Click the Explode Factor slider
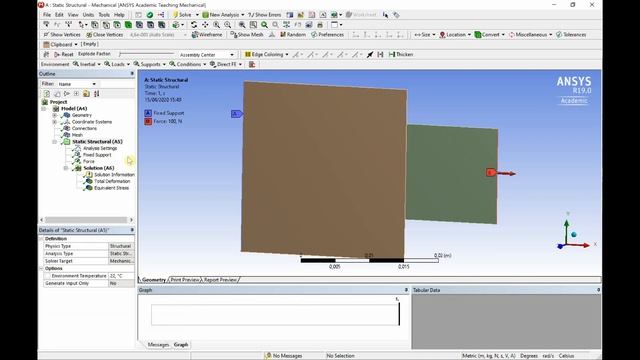This screenshot has height=360, width=640. [x=147, y=54]
